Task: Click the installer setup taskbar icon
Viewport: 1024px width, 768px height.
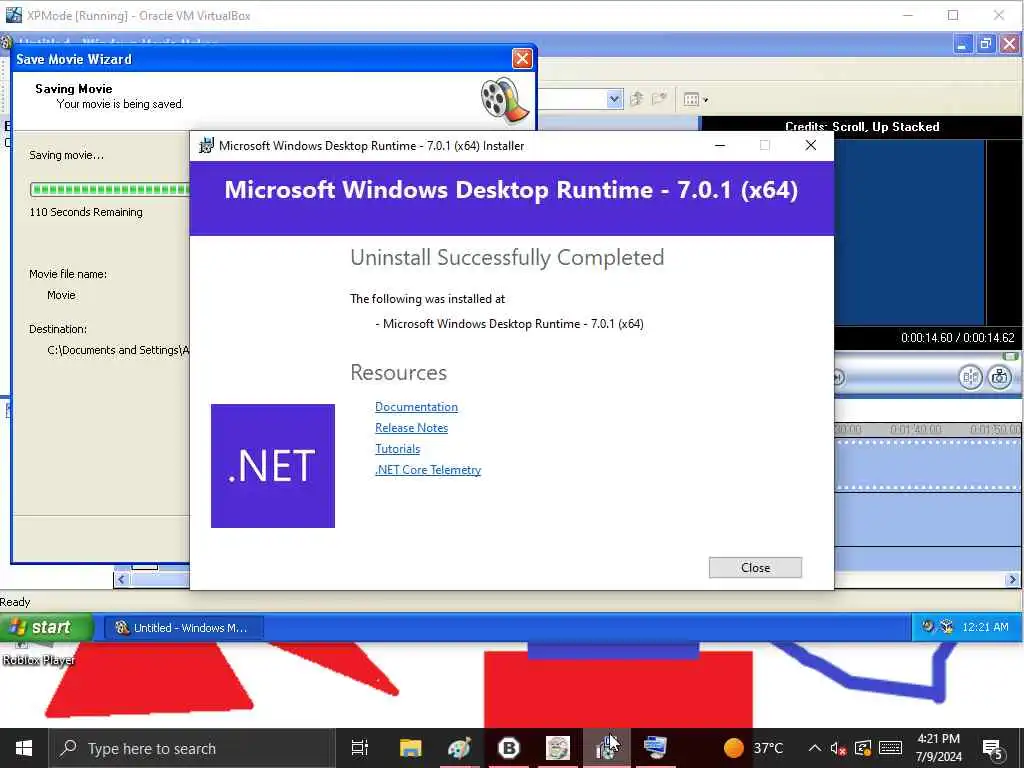Action: coord(607,748)
